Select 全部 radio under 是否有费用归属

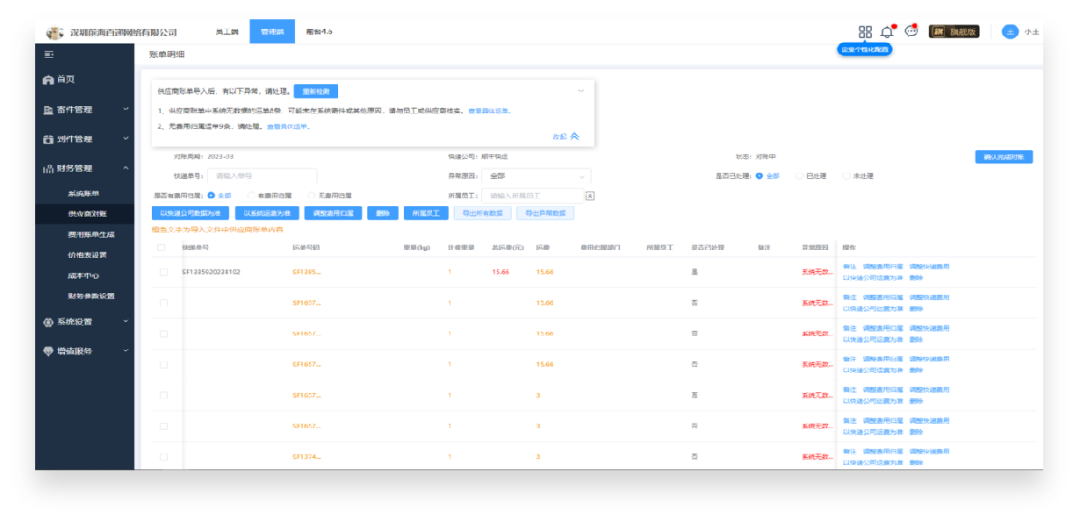click(211, 196)
